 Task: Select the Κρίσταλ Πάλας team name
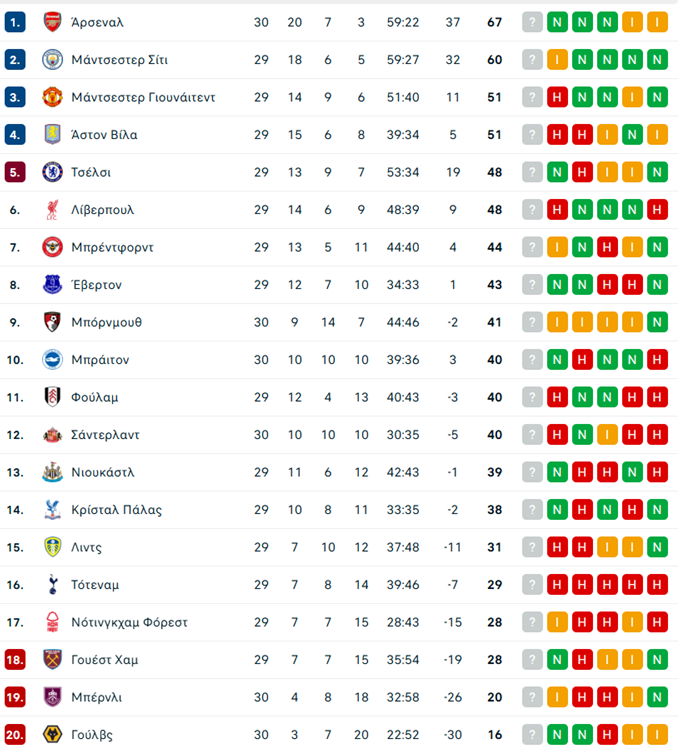click(116, 510)
